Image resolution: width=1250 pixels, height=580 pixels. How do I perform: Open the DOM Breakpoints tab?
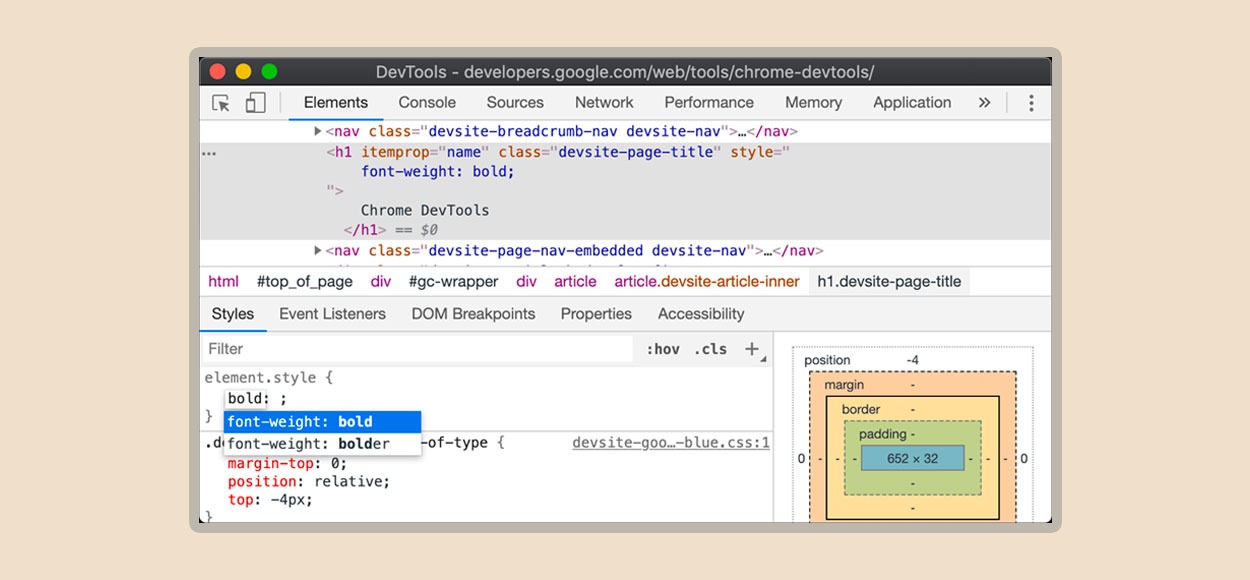tap(473, 314)
